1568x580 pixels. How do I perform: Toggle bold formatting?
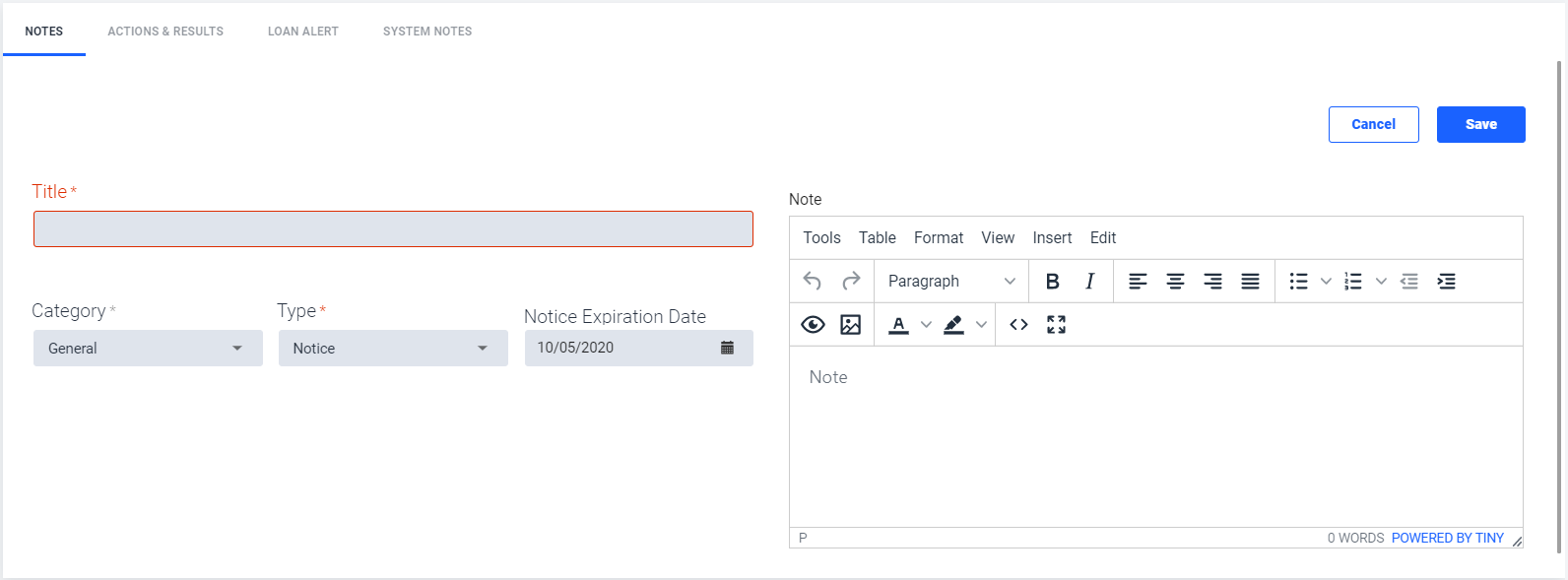click(x=1053, y=282)
